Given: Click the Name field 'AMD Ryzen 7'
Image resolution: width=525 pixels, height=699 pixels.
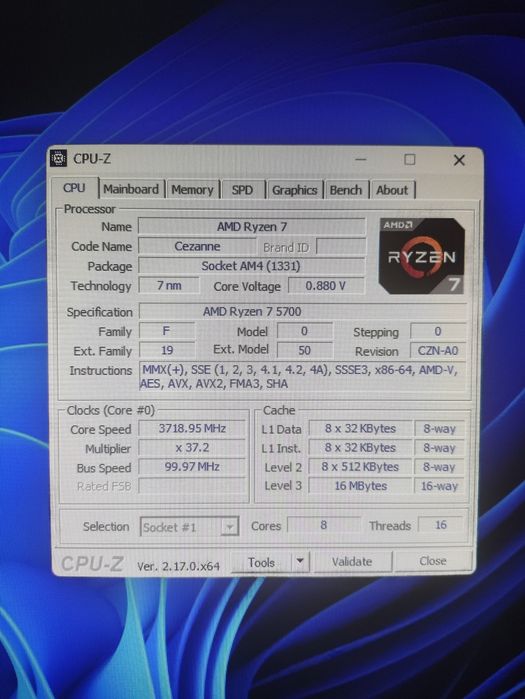Looking at the screenshot, I should tap(252, 226).
